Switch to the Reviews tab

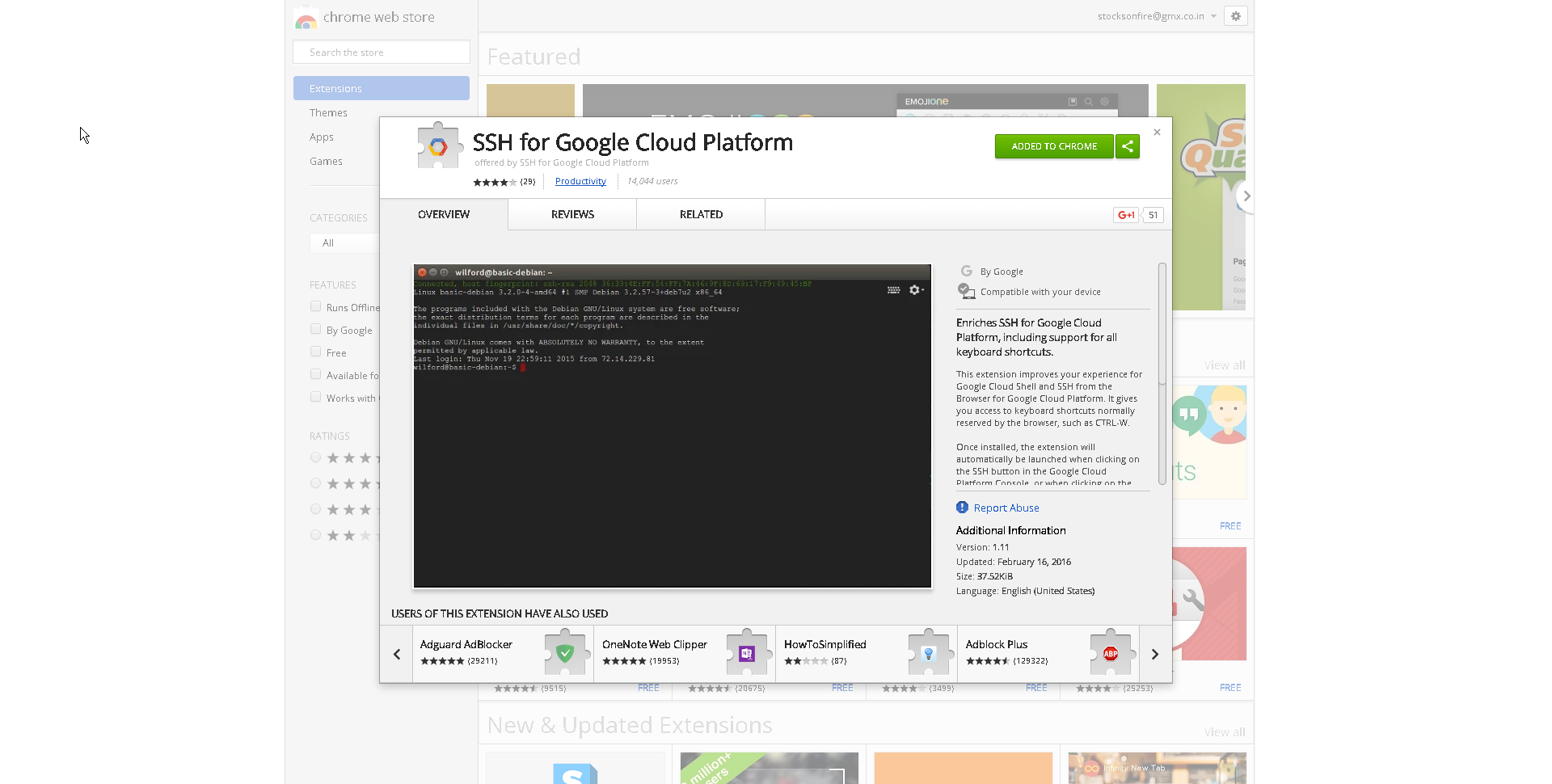click(x=571, y=214)
